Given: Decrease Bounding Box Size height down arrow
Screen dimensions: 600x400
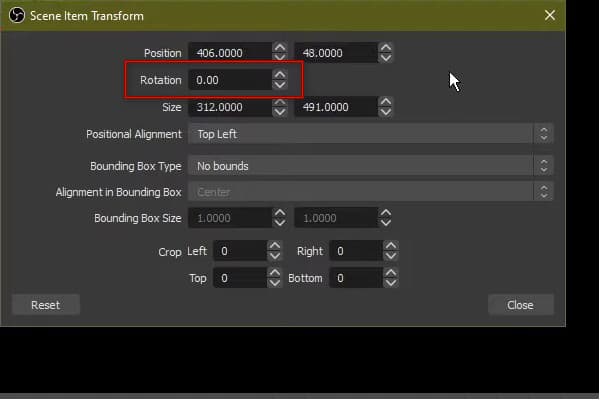Looking at the screenshot, I should click(386, 223).
